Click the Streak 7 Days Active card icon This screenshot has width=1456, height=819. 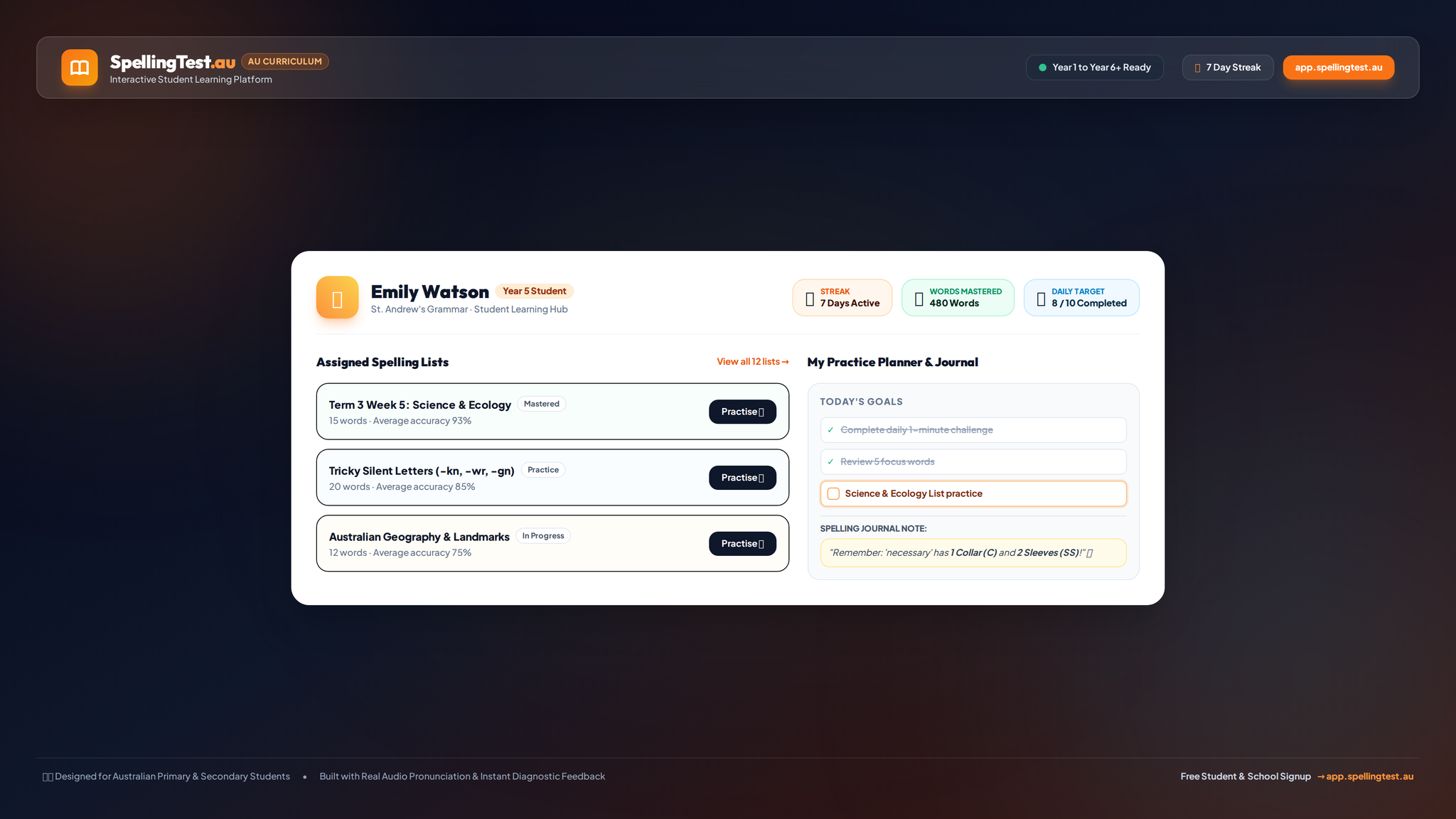(x=810, y=299)
